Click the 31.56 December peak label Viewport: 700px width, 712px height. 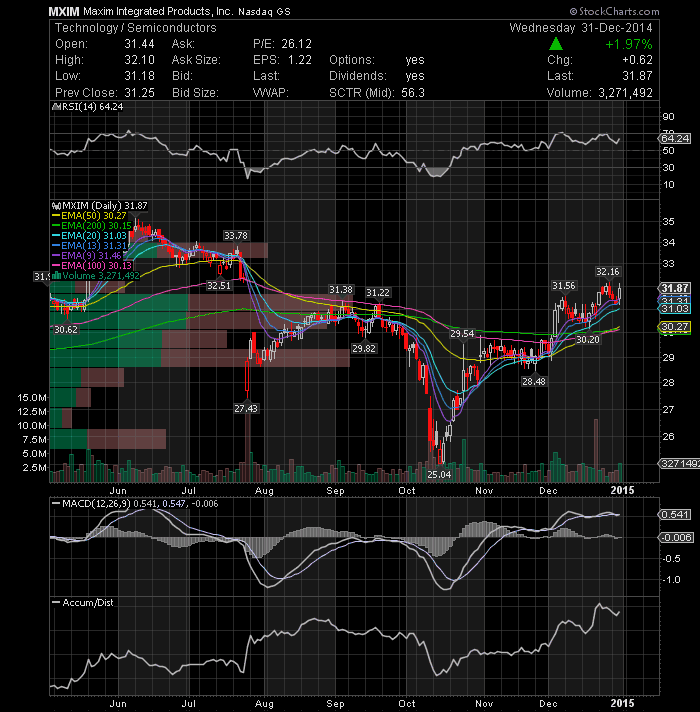564,286
